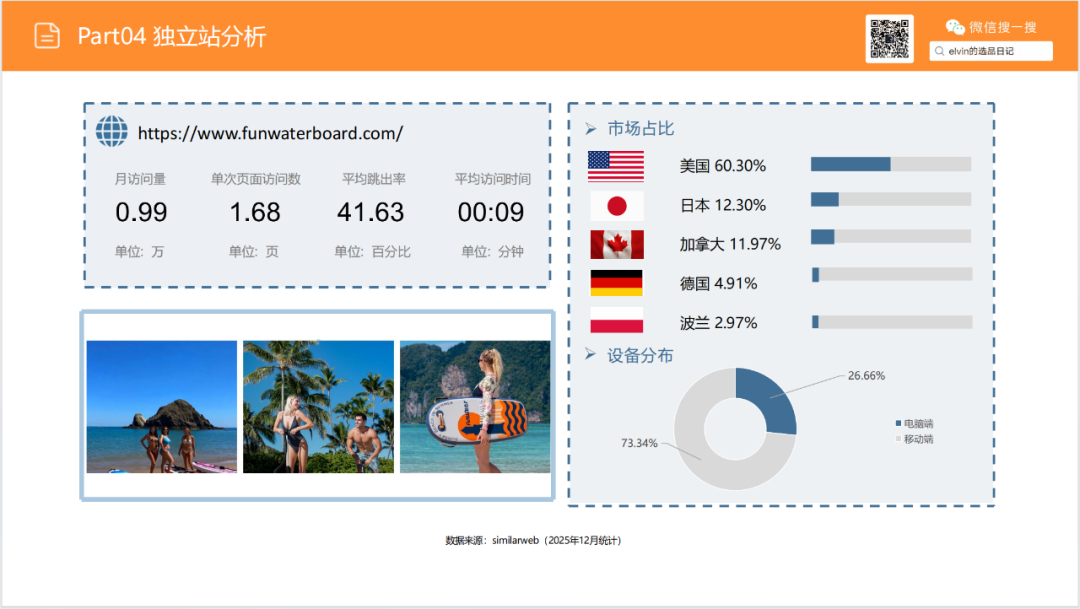Click the Japan flag icon
The image size is (1080, 609).
click(x=616, y=206)
